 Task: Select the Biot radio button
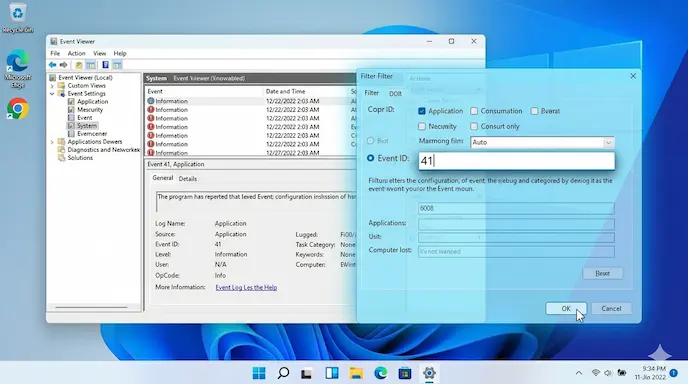tap(370, 141)
